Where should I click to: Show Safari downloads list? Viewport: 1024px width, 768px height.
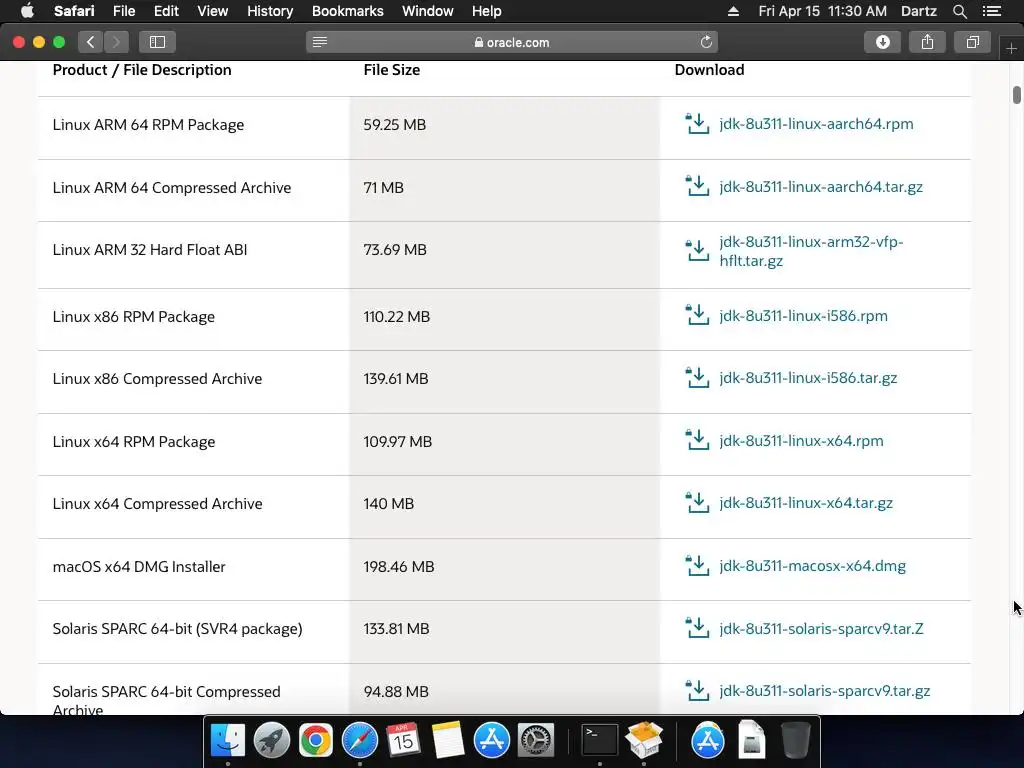click(883, 42)
